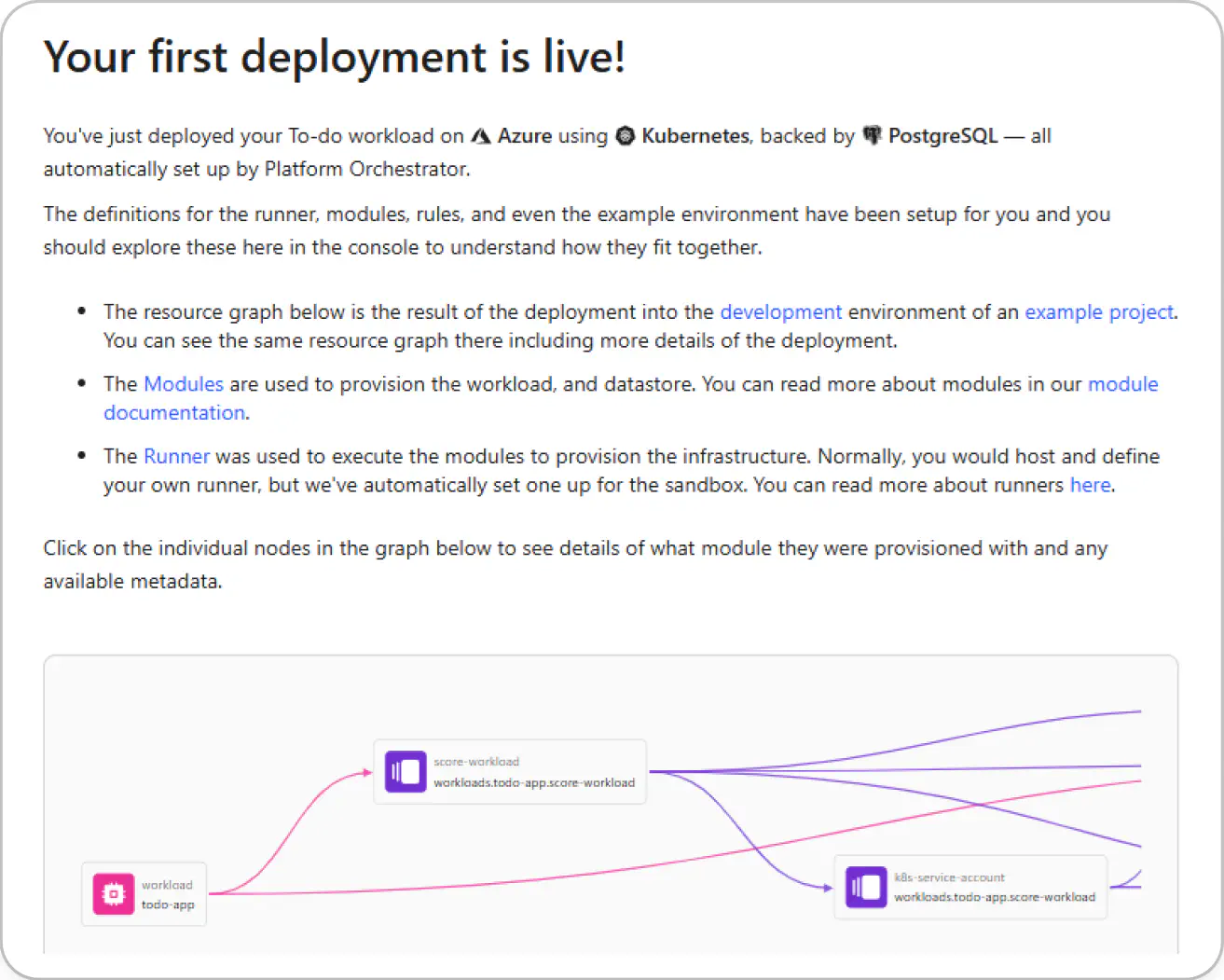Image resolution: width=1224 pixels, height=980 pixels.
Task: Click the Azure logo icon
Action: (481, 136)
